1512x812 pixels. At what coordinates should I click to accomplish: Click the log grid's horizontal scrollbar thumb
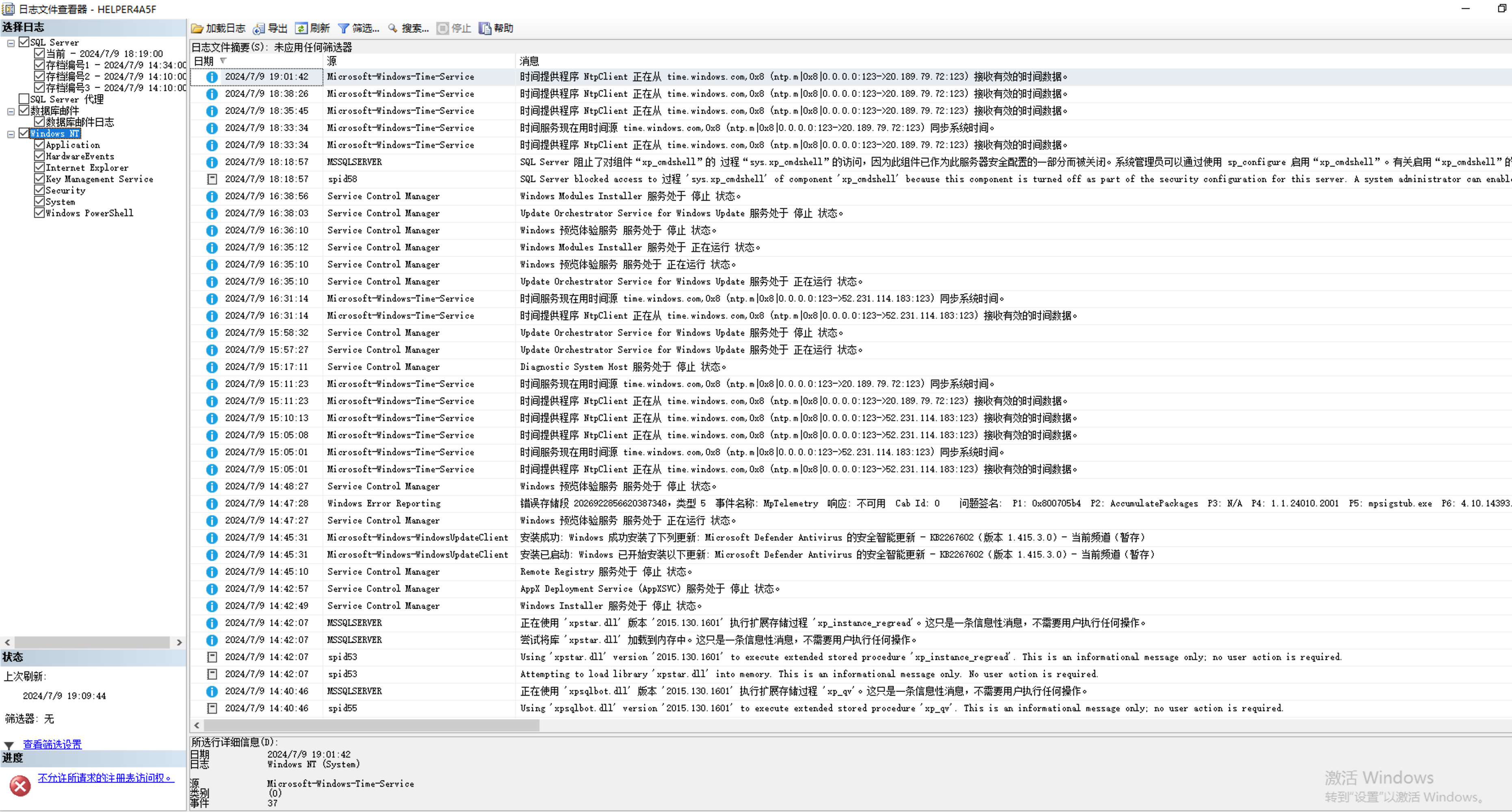tap(371, 725)
